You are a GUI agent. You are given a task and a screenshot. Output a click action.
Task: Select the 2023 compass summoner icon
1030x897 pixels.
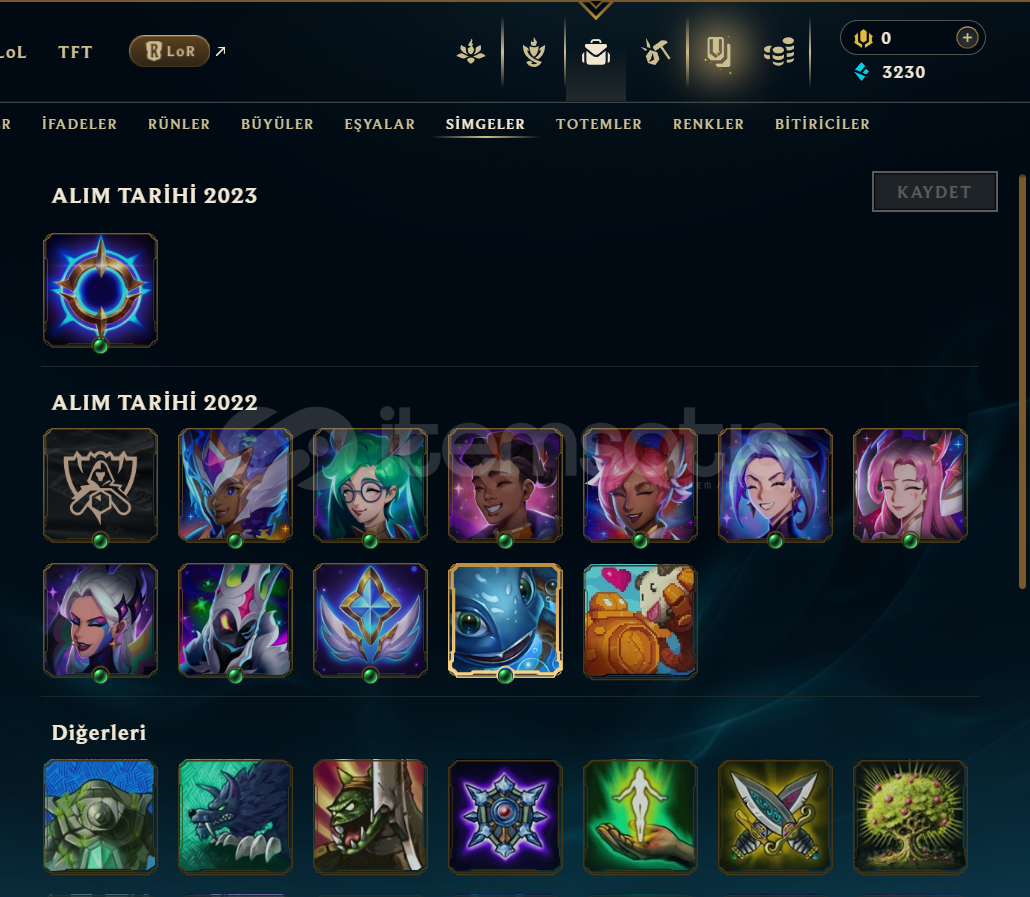(101, 290)
